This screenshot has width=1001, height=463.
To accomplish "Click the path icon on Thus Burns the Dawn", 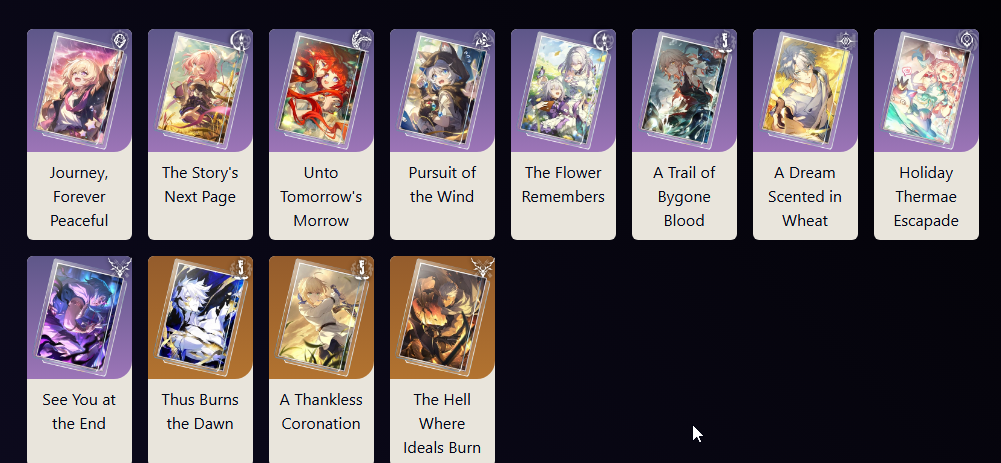I will pos(241,268).
